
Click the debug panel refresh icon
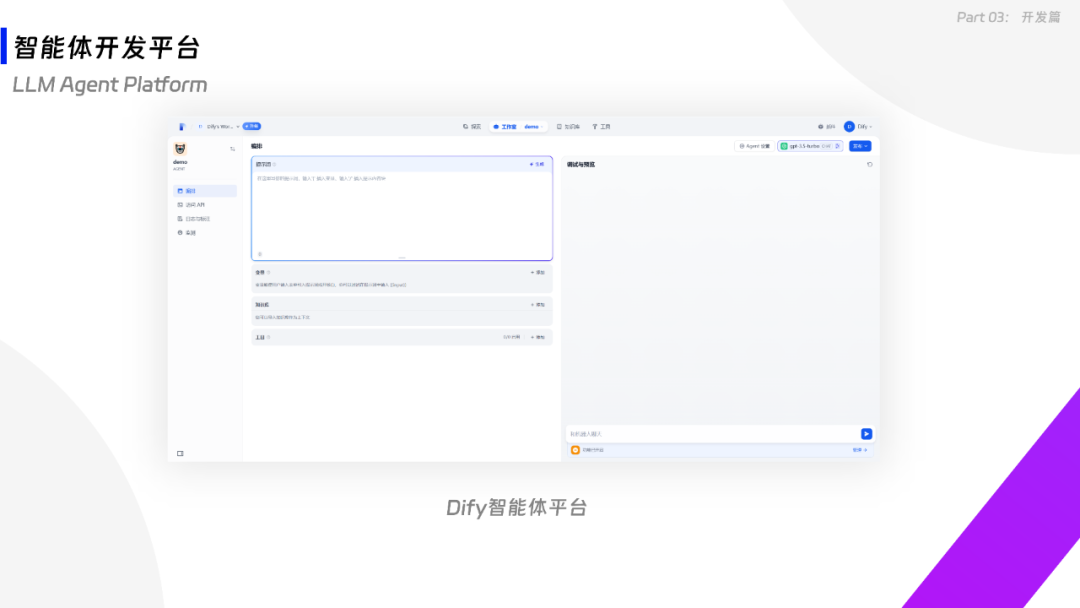[870, 165]
